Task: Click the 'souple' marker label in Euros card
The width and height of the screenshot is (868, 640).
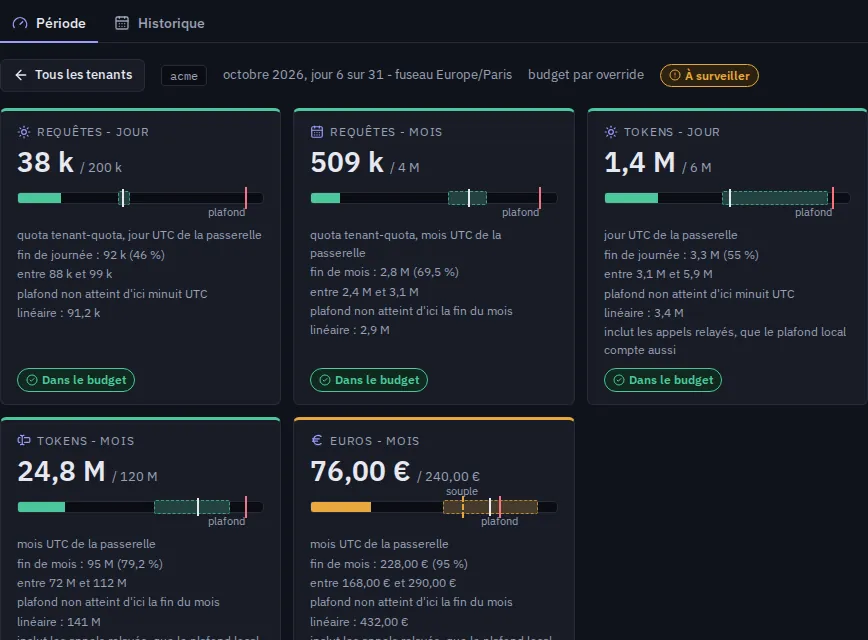Action: [462, 491]
